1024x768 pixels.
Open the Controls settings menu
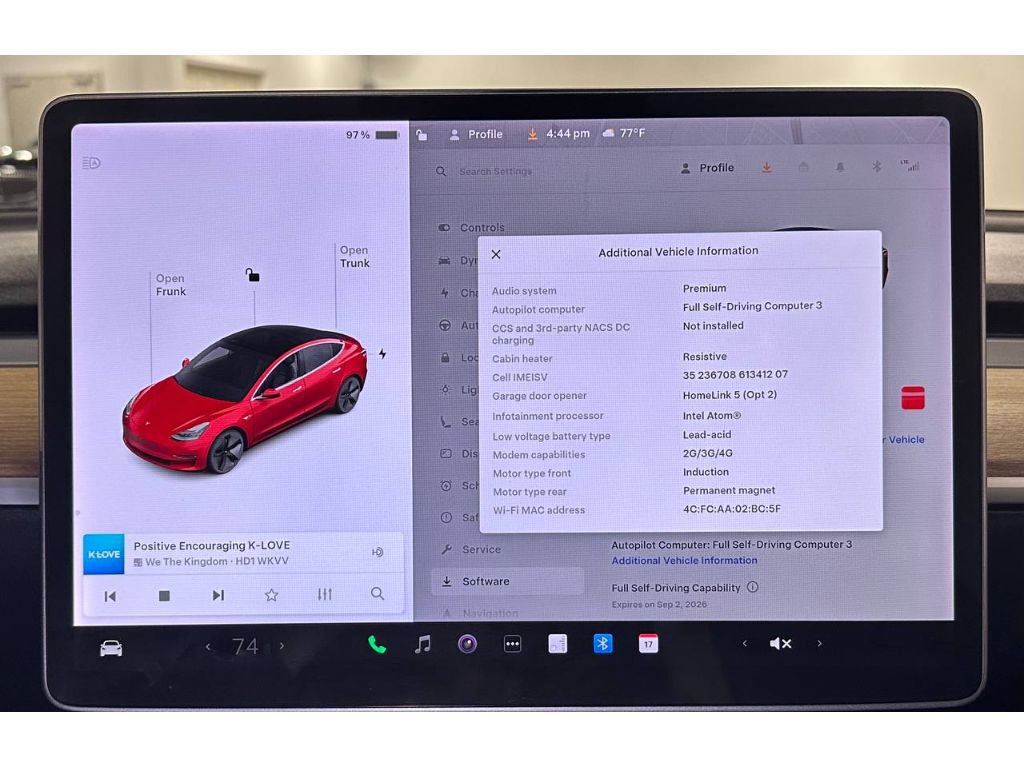(x=472, y=227)
